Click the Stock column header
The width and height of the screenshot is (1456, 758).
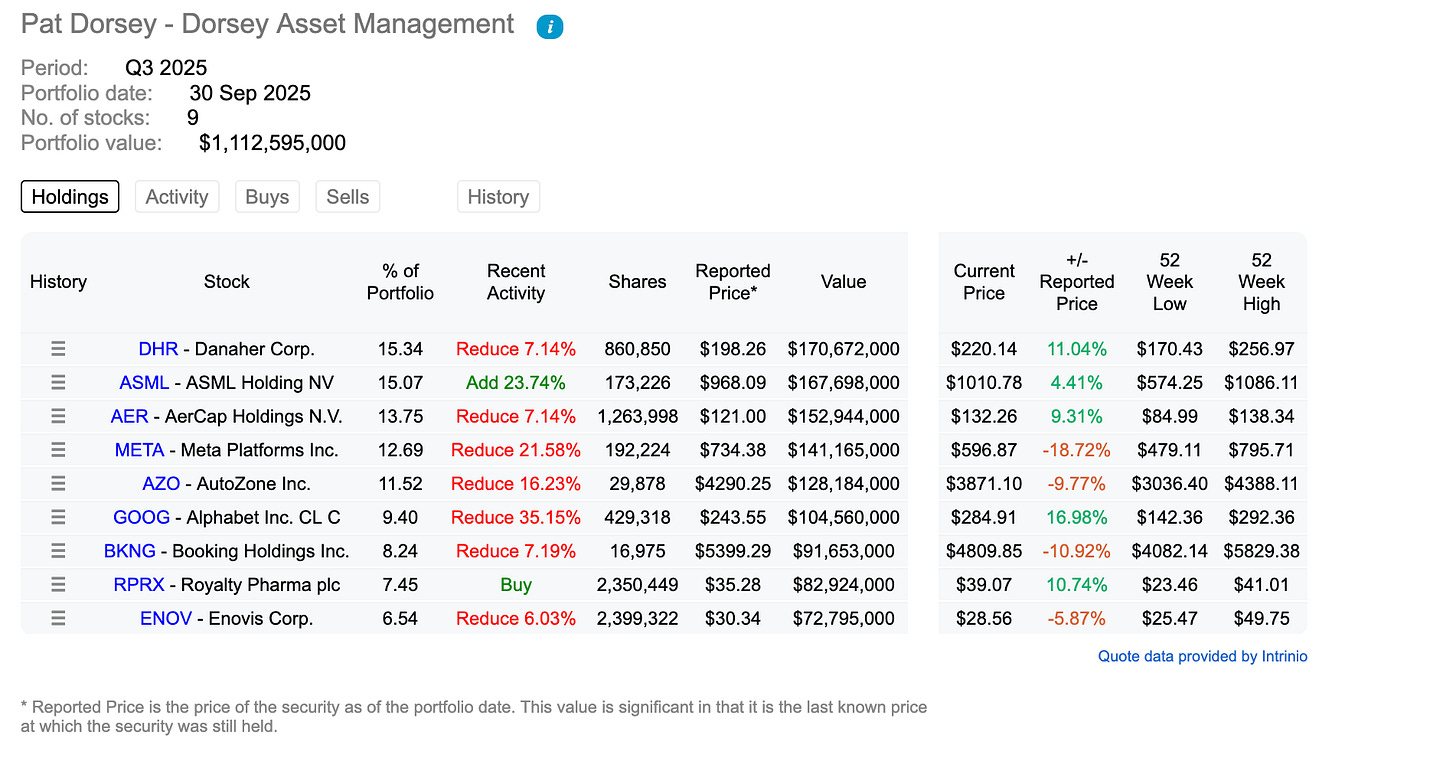coord(227,282)
